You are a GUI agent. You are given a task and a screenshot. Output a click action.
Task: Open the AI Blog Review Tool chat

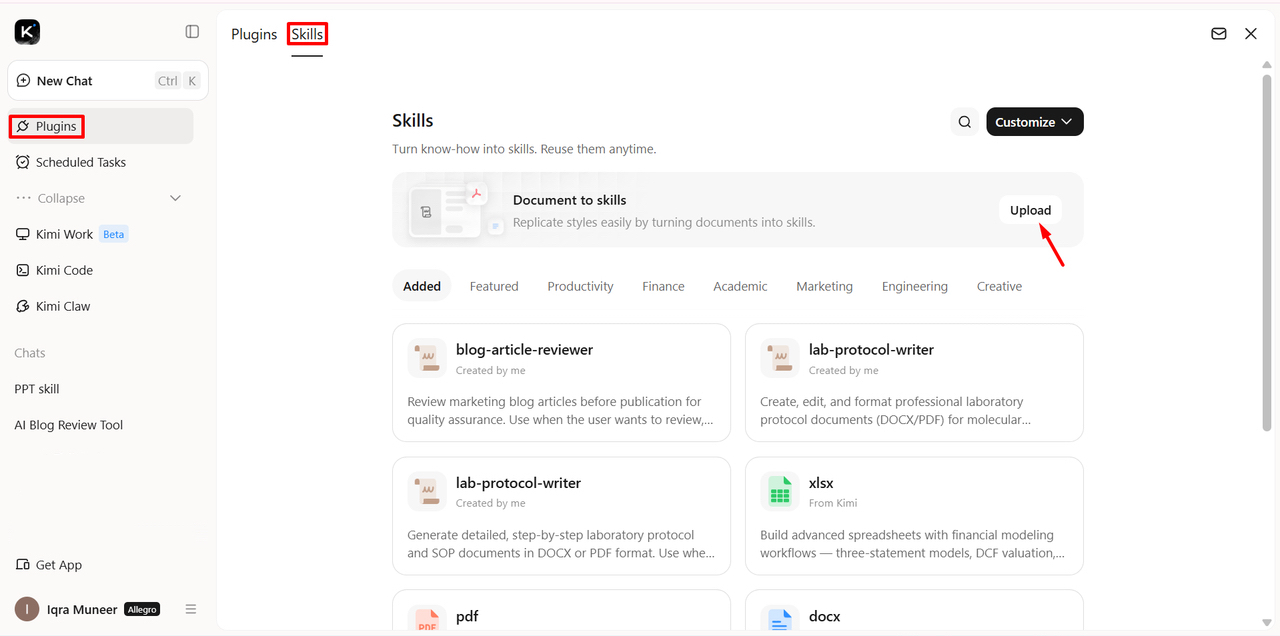(x=69, y=425)
